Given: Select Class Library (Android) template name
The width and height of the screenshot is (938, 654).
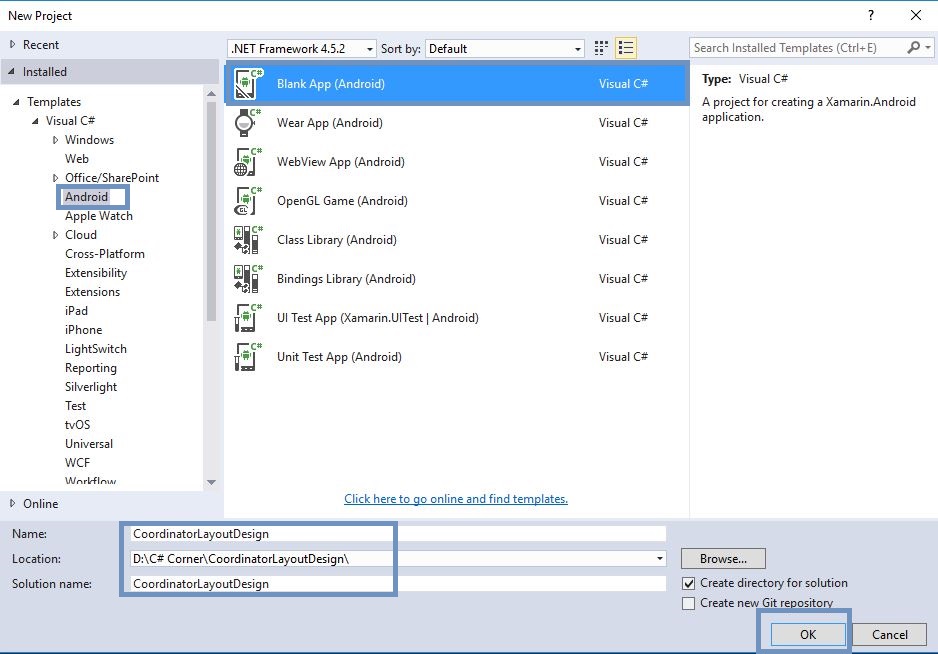Looking at the screenshot, I should (x=337, y=240).
